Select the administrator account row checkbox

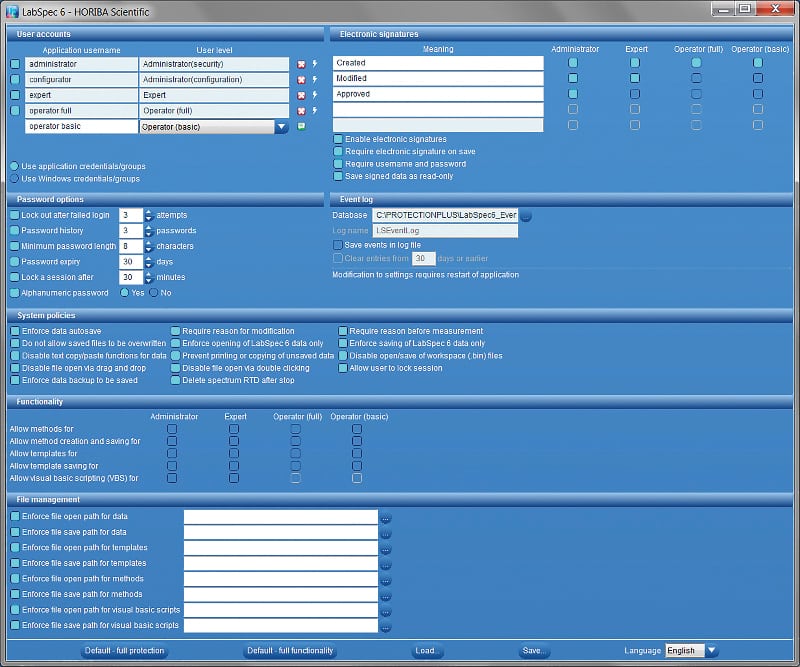pyautogui.click(x=15, y=64)
